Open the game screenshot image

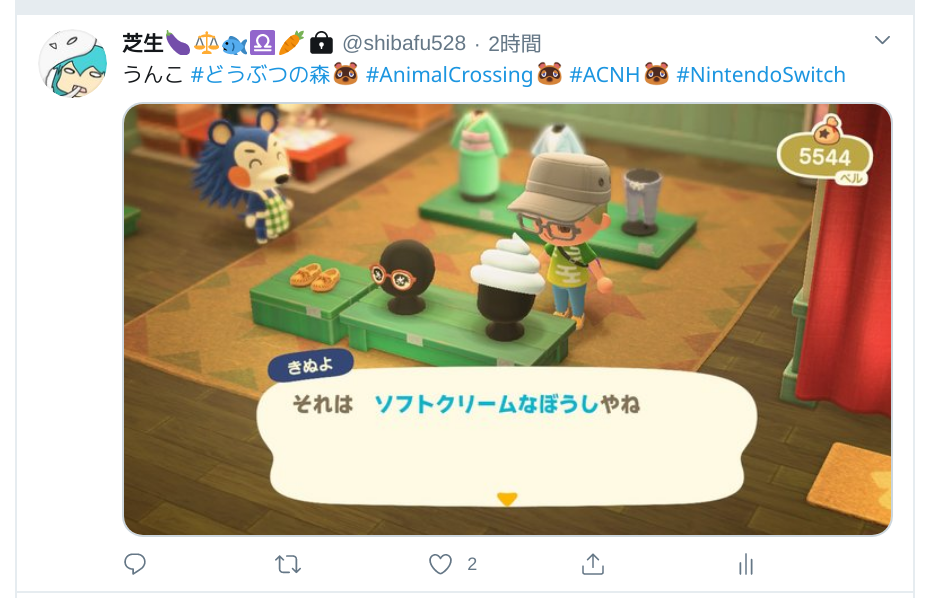(x=507, y=319)
